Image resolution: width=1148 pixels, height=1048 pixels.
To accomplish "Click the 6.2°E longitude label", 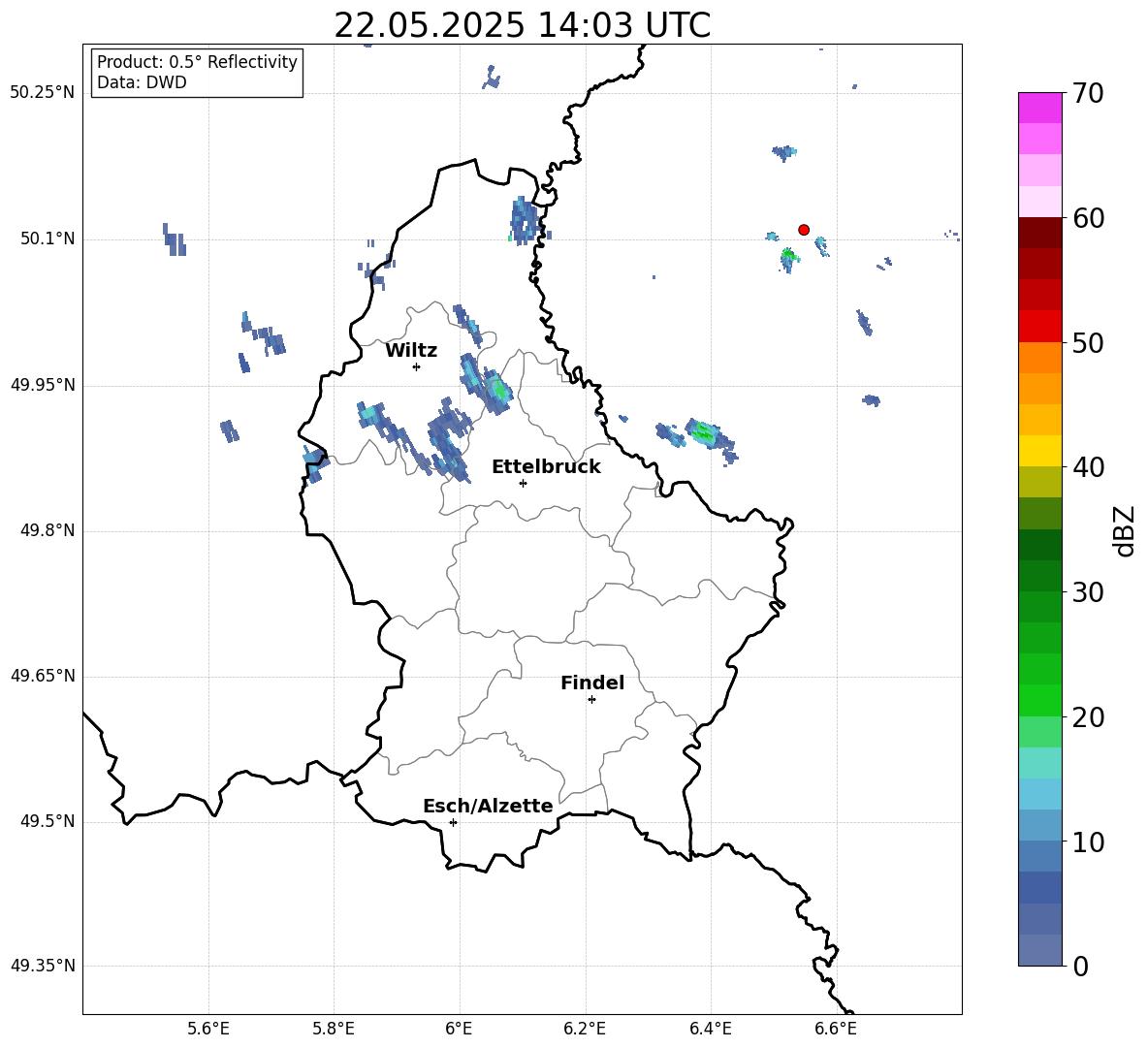I will pyautogui.click(x=585, y=1029).
